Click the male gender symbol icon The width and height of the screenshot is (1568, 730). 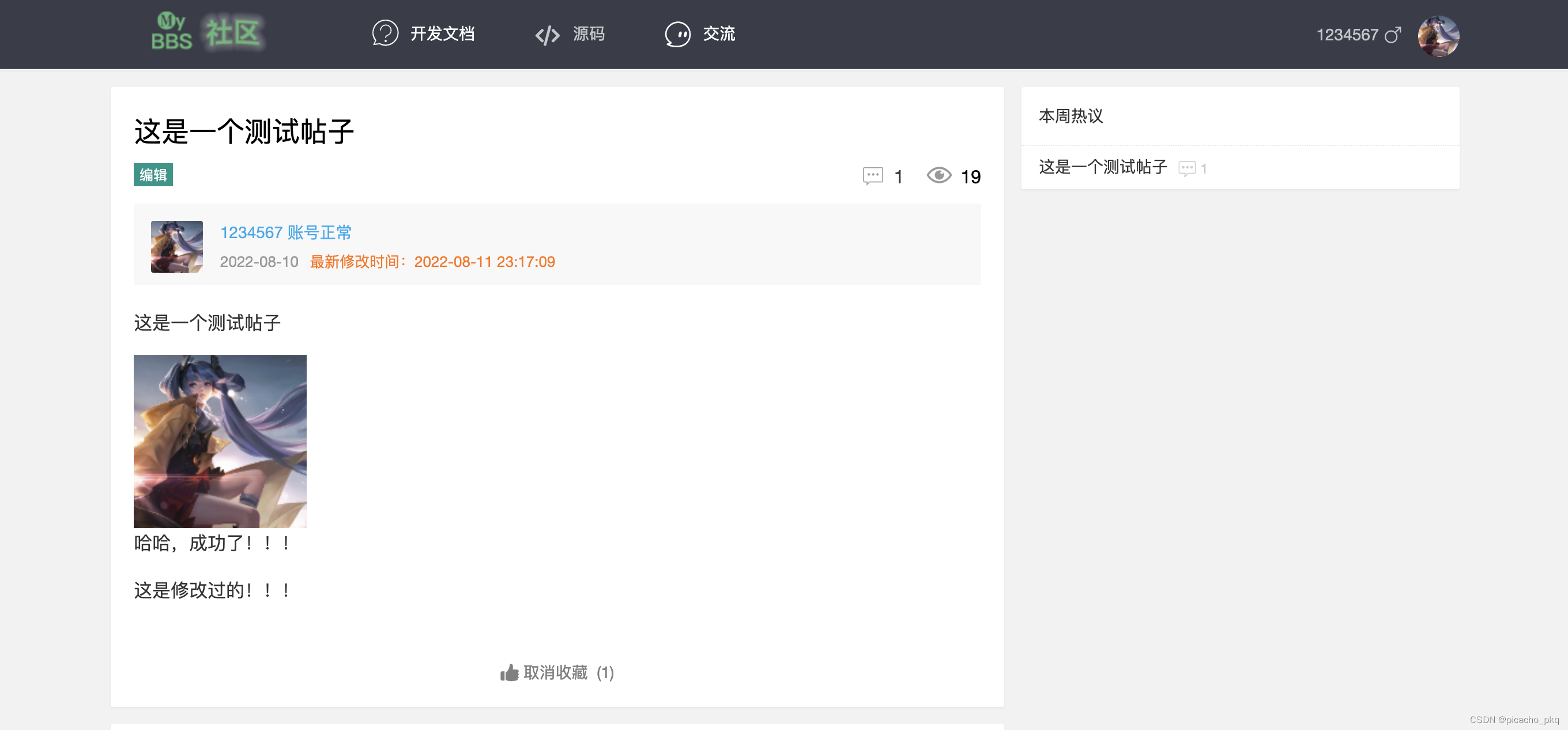point(1393,35)
